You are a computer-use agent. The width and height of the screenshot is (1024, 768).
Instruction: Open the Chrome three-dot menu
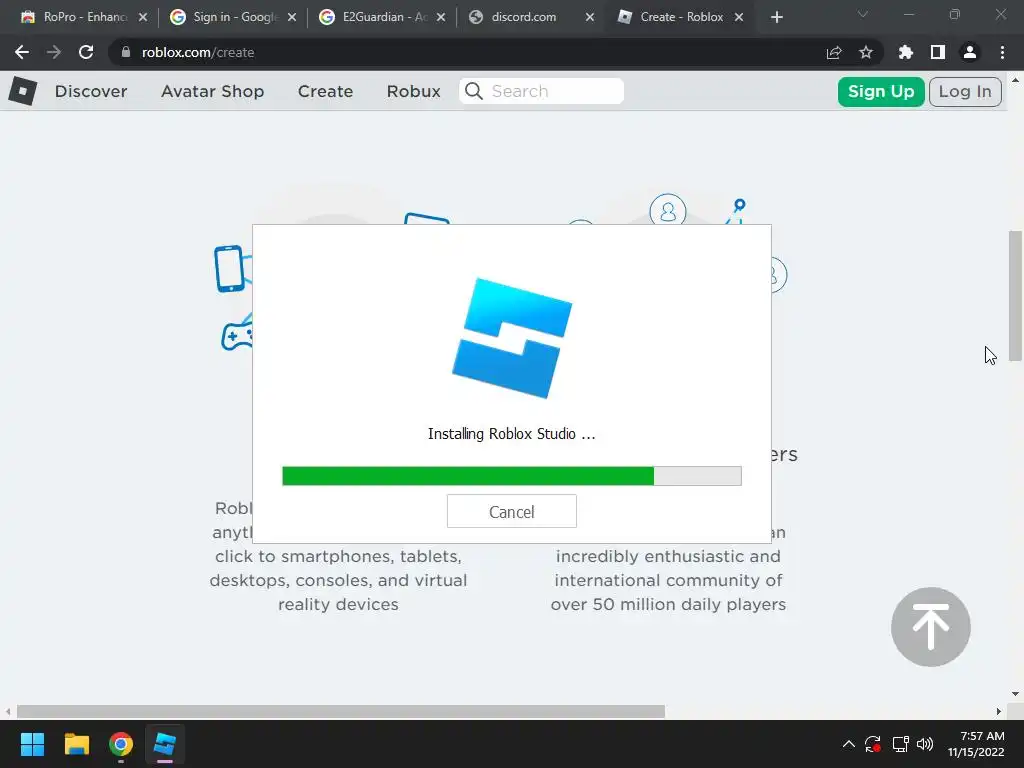tap(1002, 52)
